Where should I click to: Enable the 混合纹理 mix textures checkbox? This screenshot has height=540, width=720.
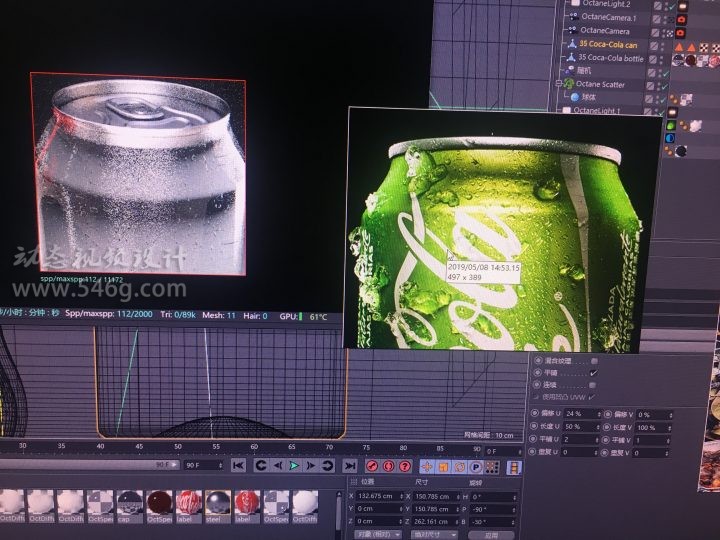[594, 361]
